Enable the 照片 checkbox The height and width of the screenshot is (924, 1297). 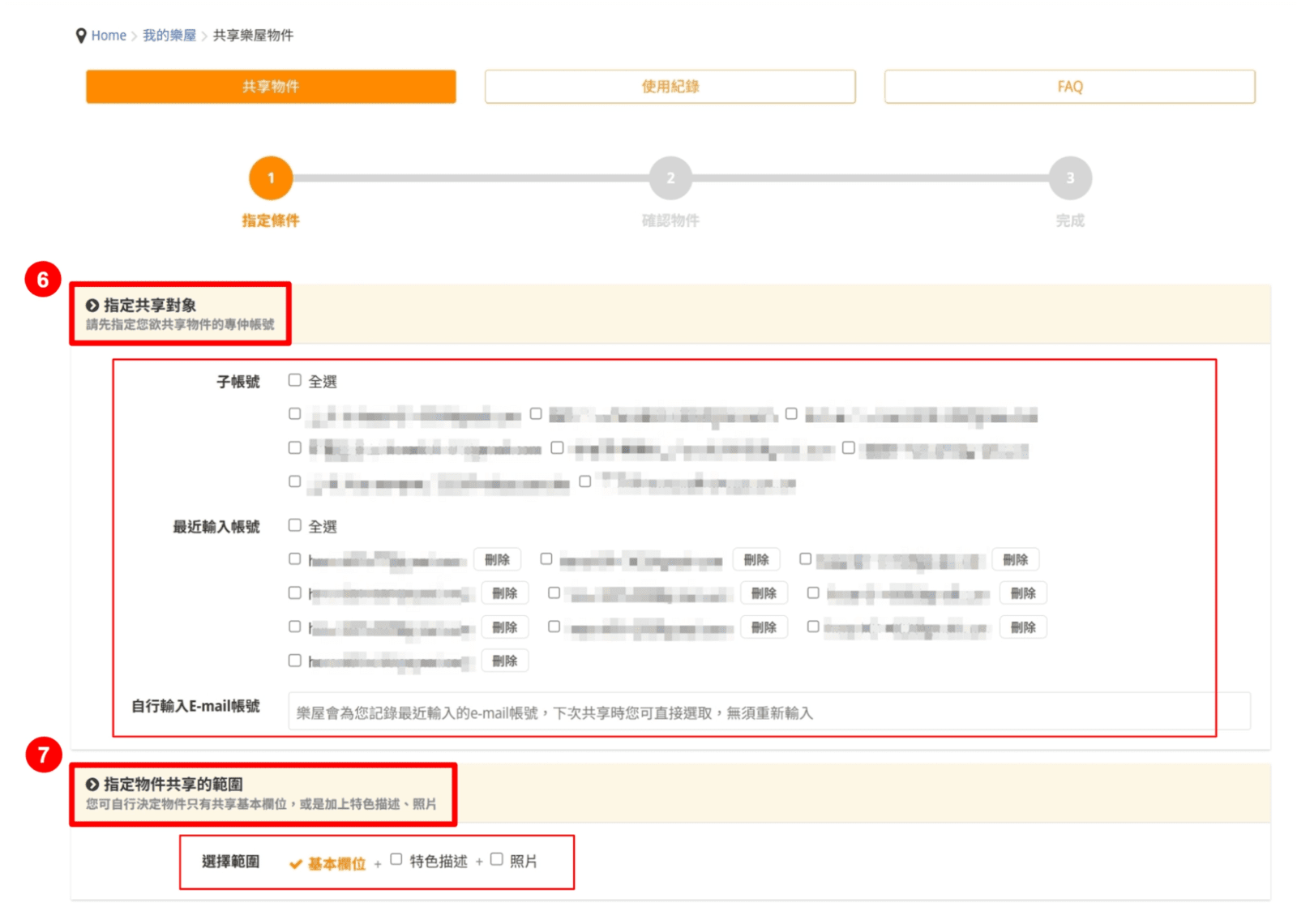tap(497, 860)
